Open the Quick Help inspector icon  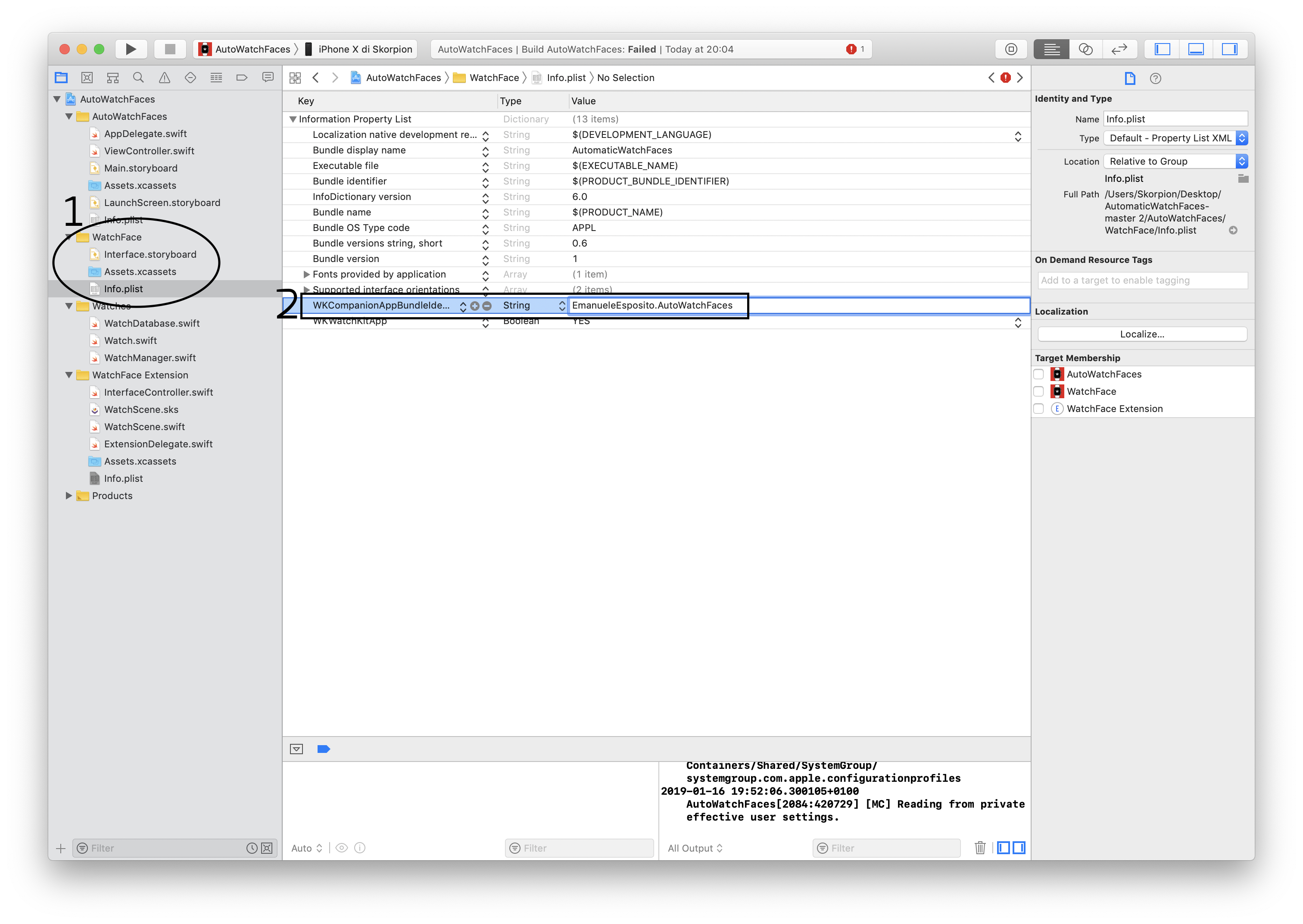[x=1155, y=78]
